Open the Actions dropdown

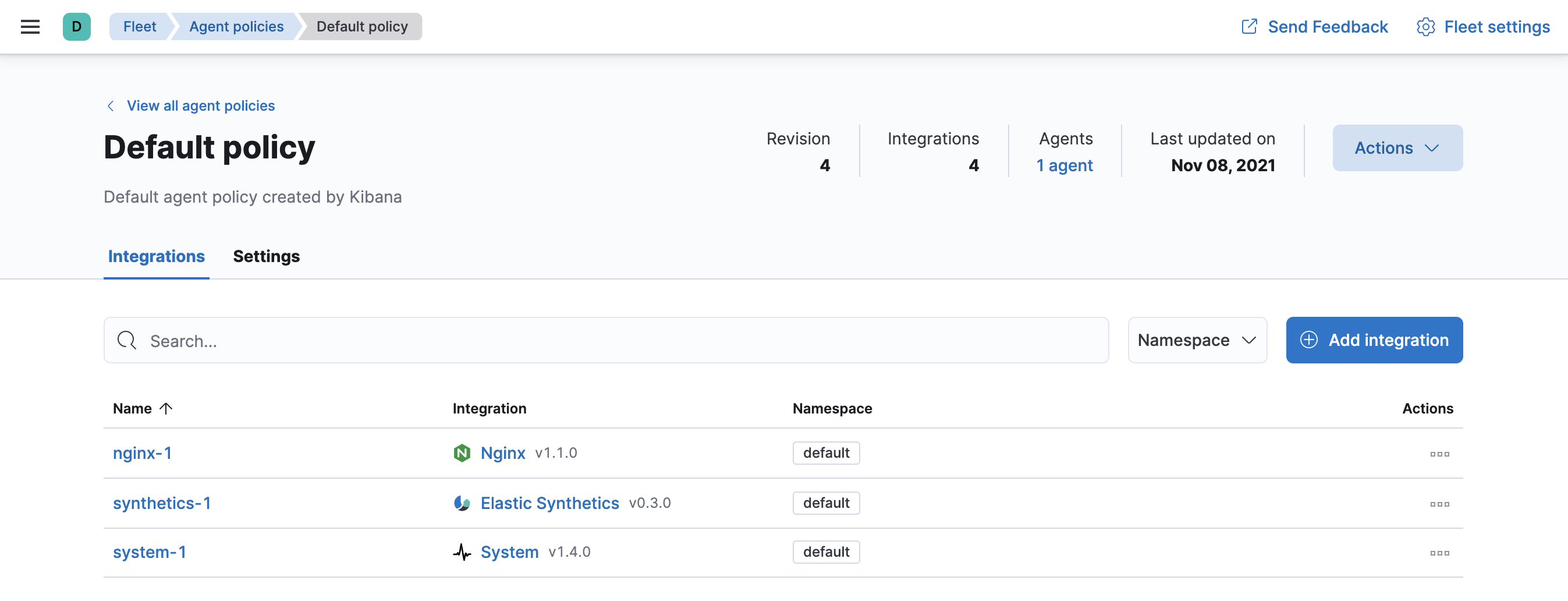[1397, 147]
